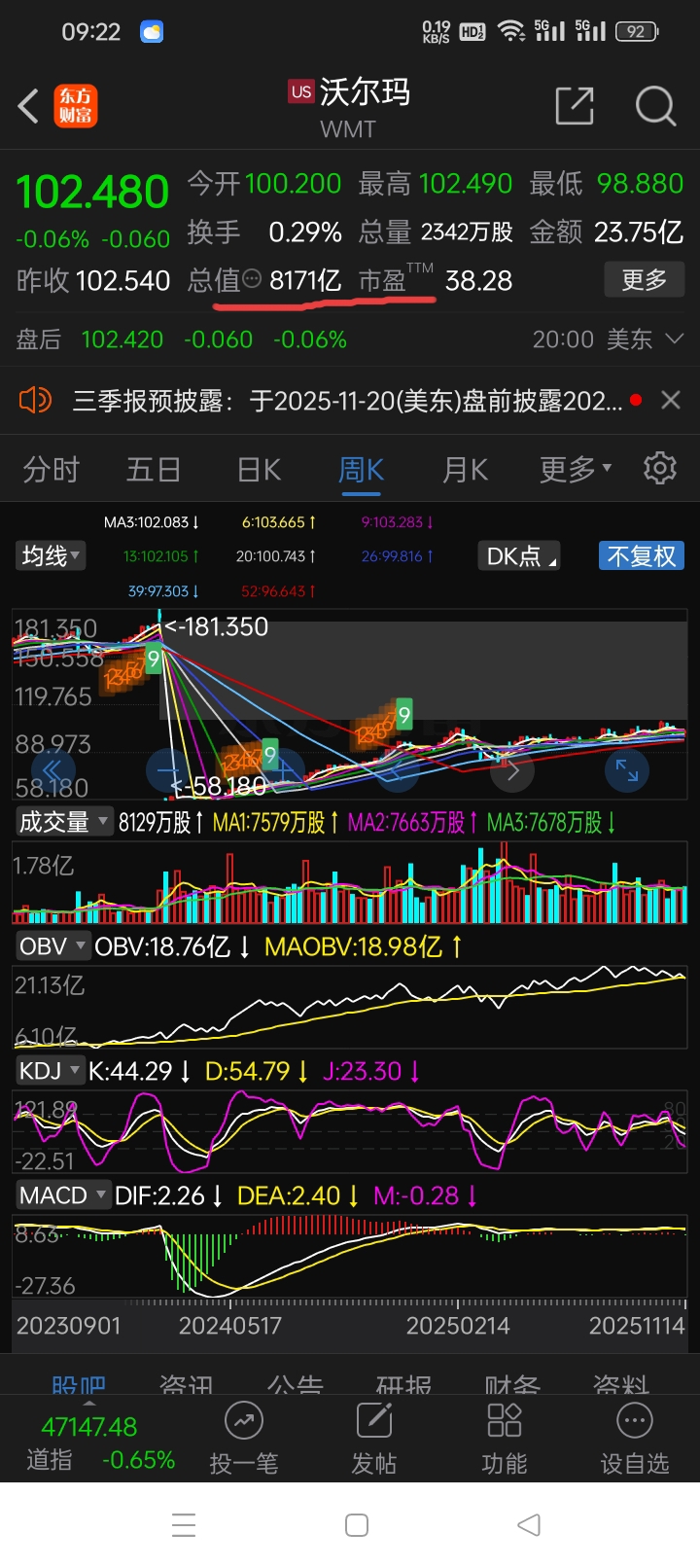
Task: Switch to 月K tab
Action: [x=465, y=470]
